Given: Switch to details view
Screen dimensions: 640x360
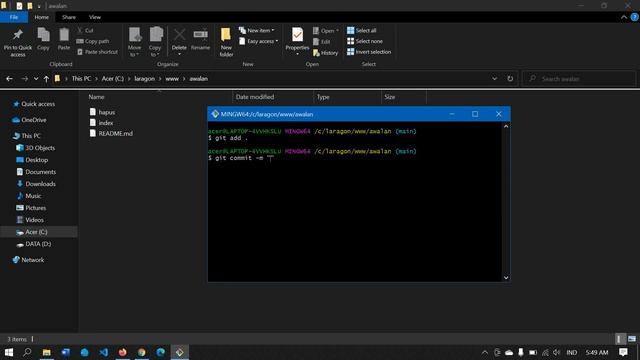Looking at the screenshot, I should point(619,339).
